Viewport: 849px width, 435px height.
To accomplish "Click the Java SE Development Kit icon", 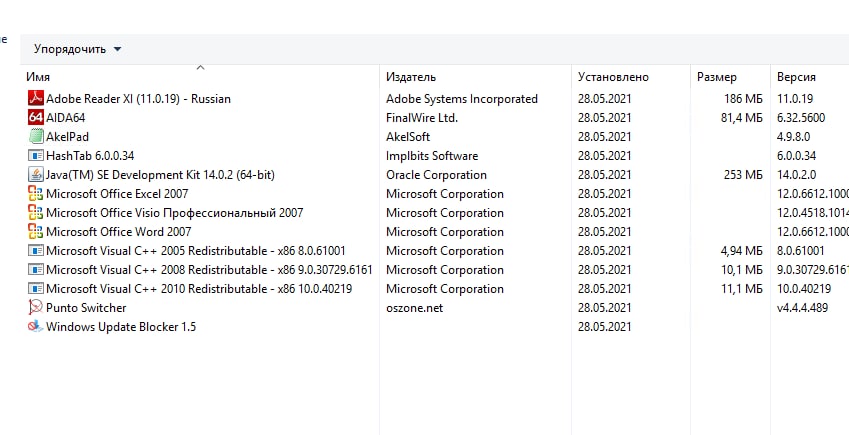I will pos(35,174).
